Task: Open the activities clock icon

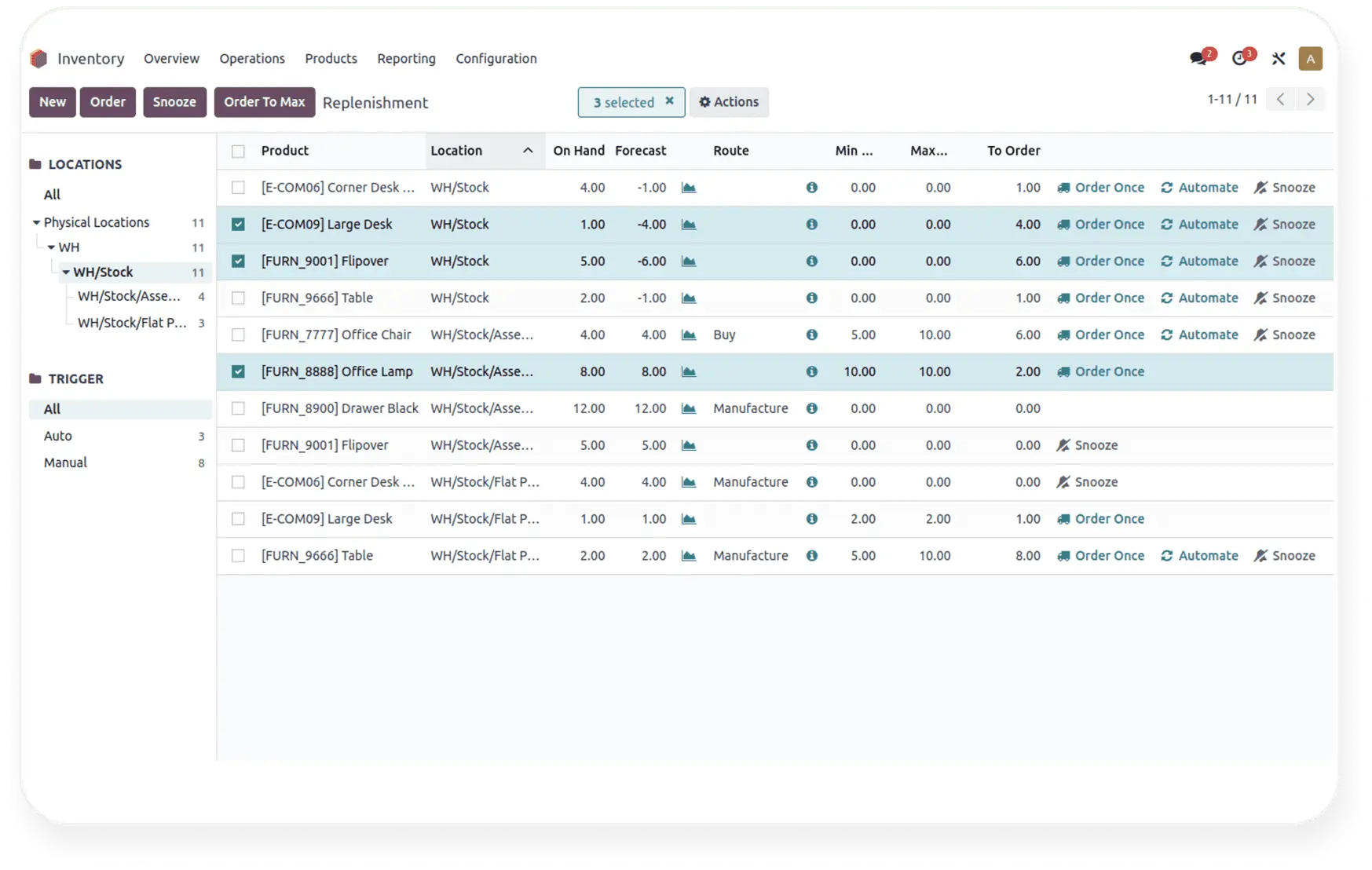Action: pos(1239,59)
